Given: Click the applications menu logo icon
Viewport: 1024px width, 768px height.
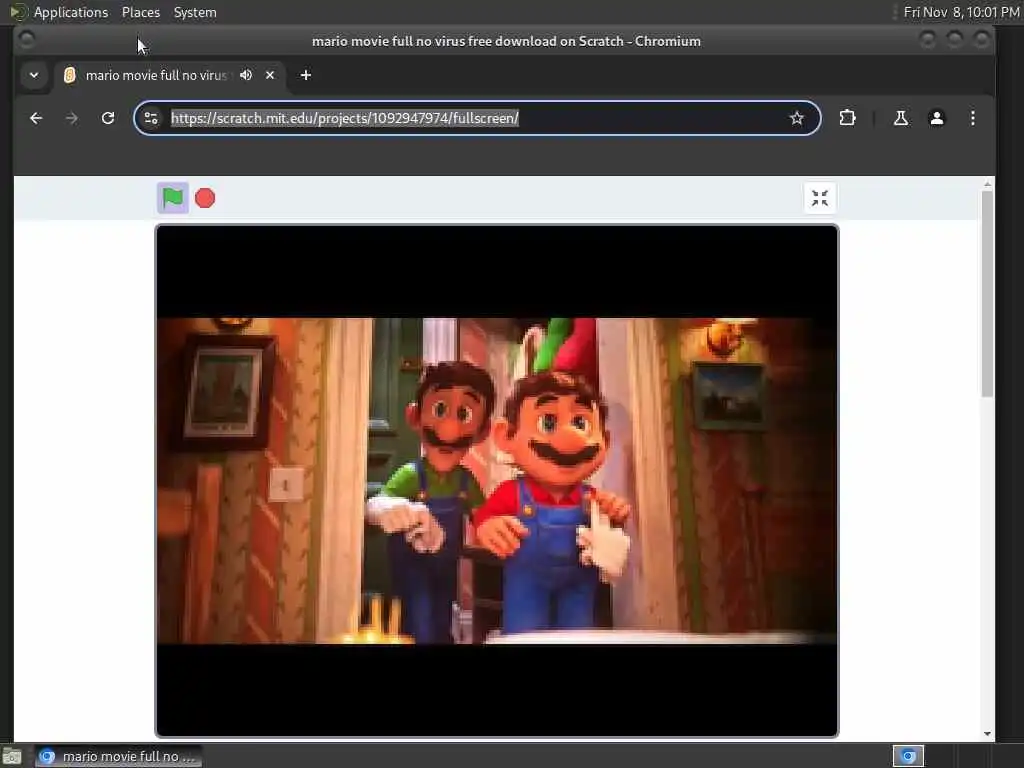Looking at the screenshot, I should (17, 12).
